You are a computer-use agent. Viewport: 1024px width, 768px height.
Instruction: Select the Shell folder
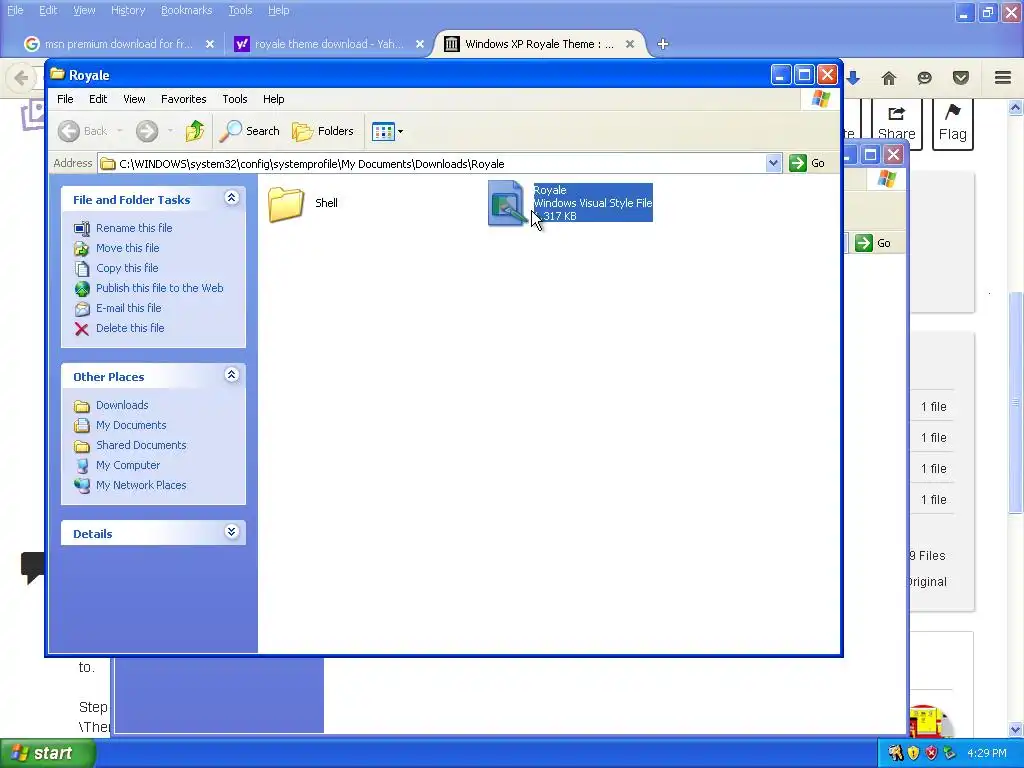click(303, 204)
